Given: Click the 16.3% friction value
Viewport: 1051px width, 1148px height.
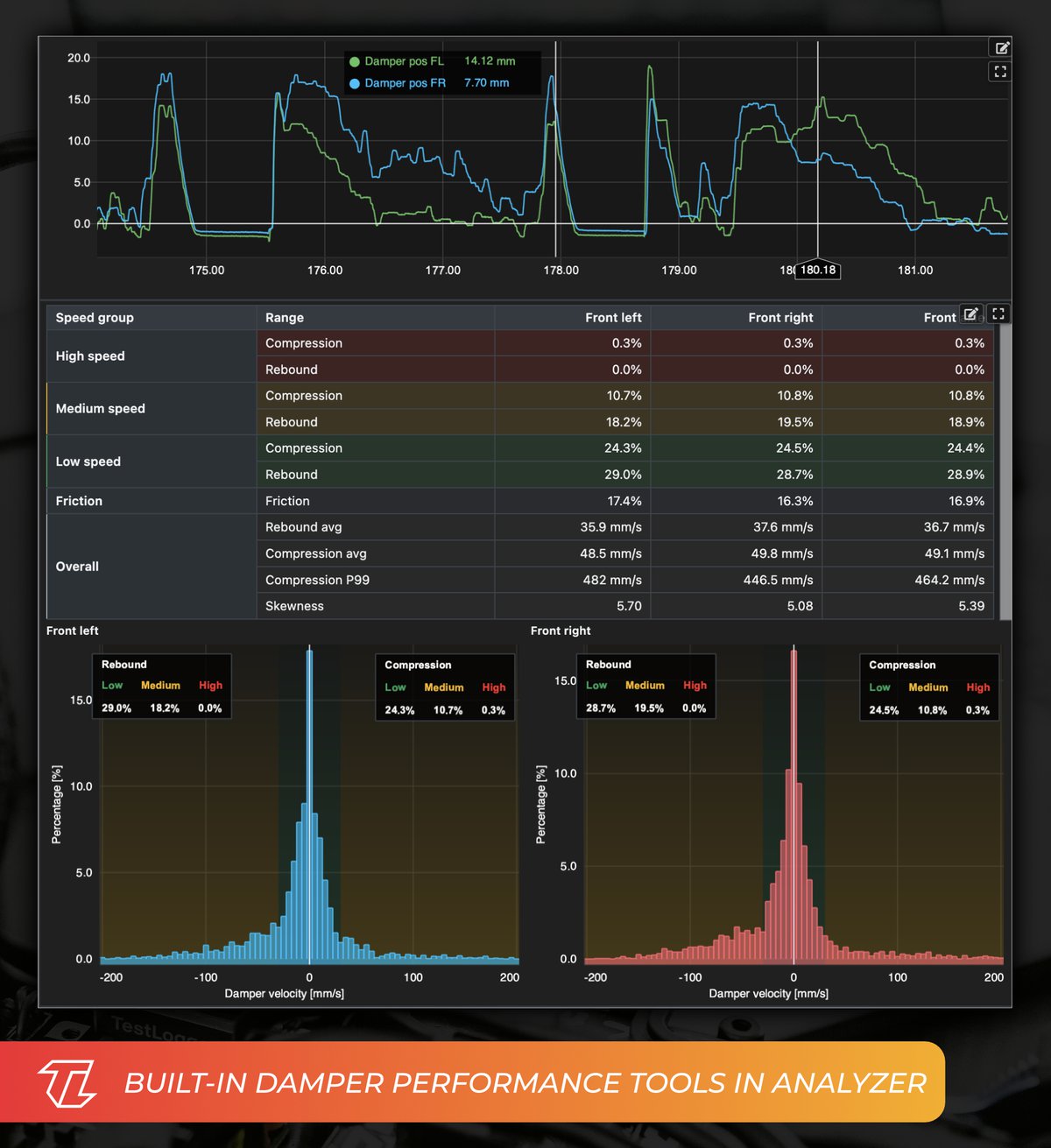Looking at the screenshot, I should 796,501.
